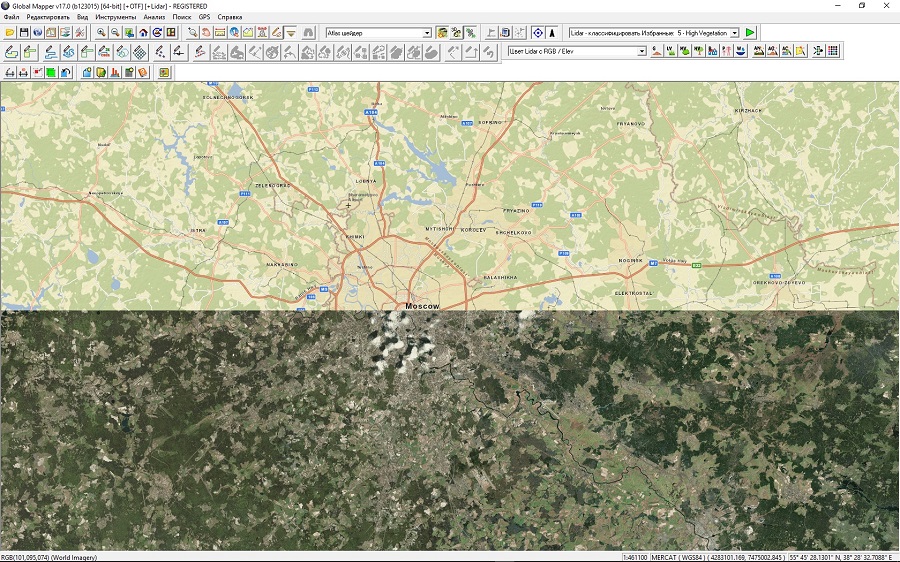
Task: Toggle the north arrow display button
Action: click(552, 33)
